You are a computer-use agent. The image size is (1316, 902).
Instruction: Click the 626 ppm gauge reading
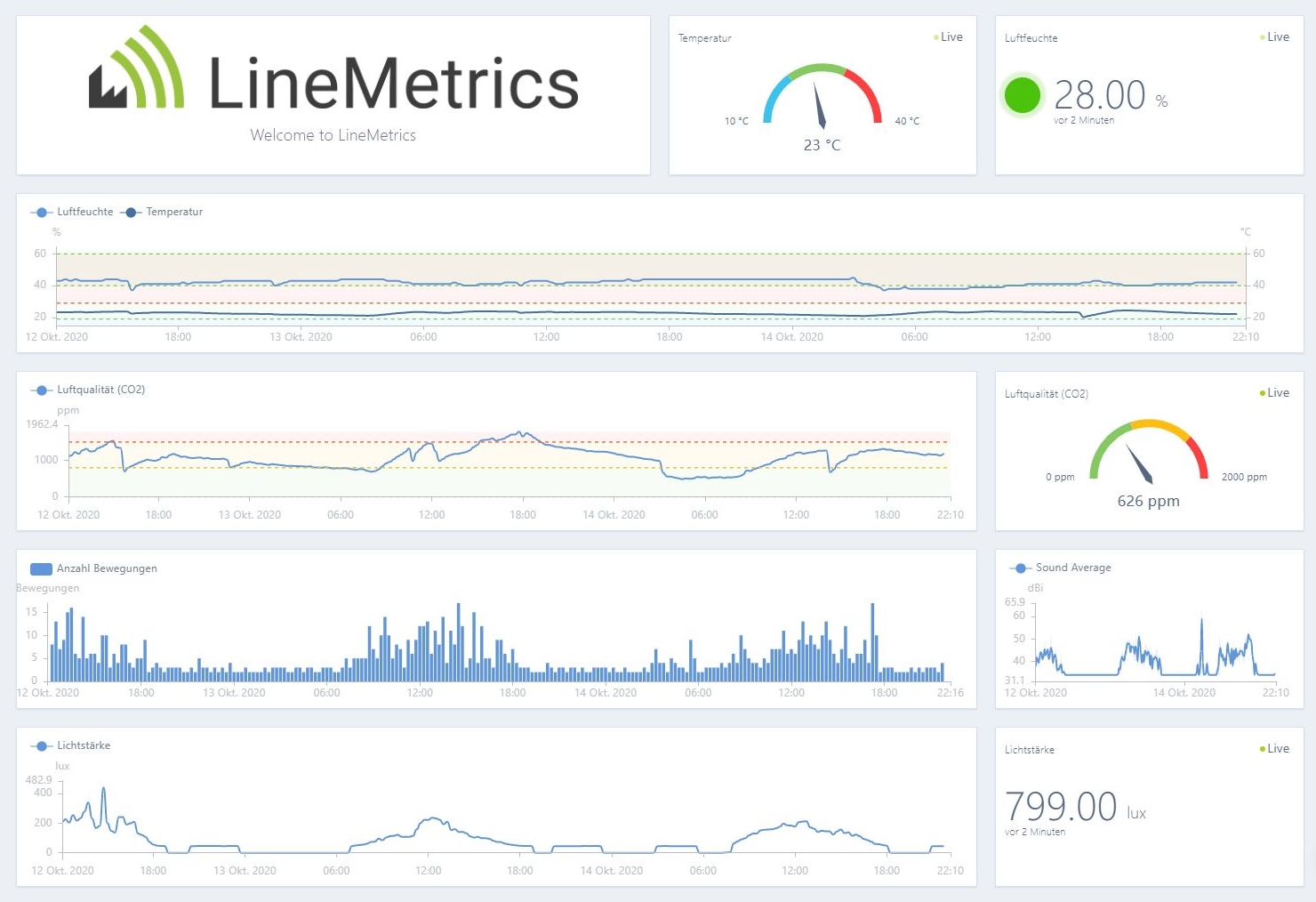pos(1148,501)
